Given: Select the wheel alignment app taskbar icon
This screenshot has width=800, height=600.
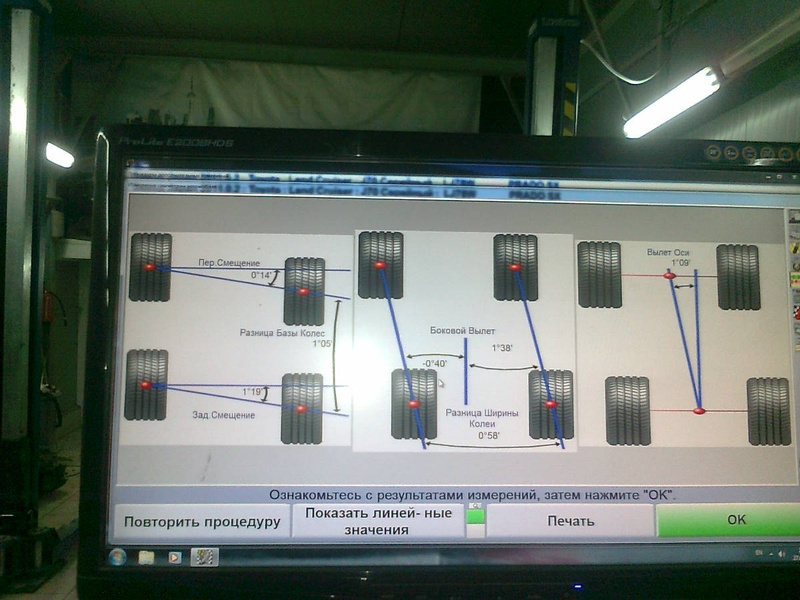Looking at the screenshot, I should 205,557.
